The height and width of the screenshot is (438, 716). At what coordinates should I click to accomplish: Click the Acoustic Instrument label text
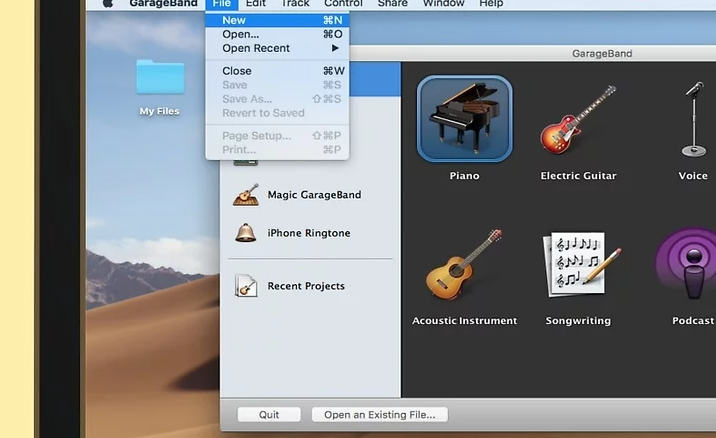point(464,321)
